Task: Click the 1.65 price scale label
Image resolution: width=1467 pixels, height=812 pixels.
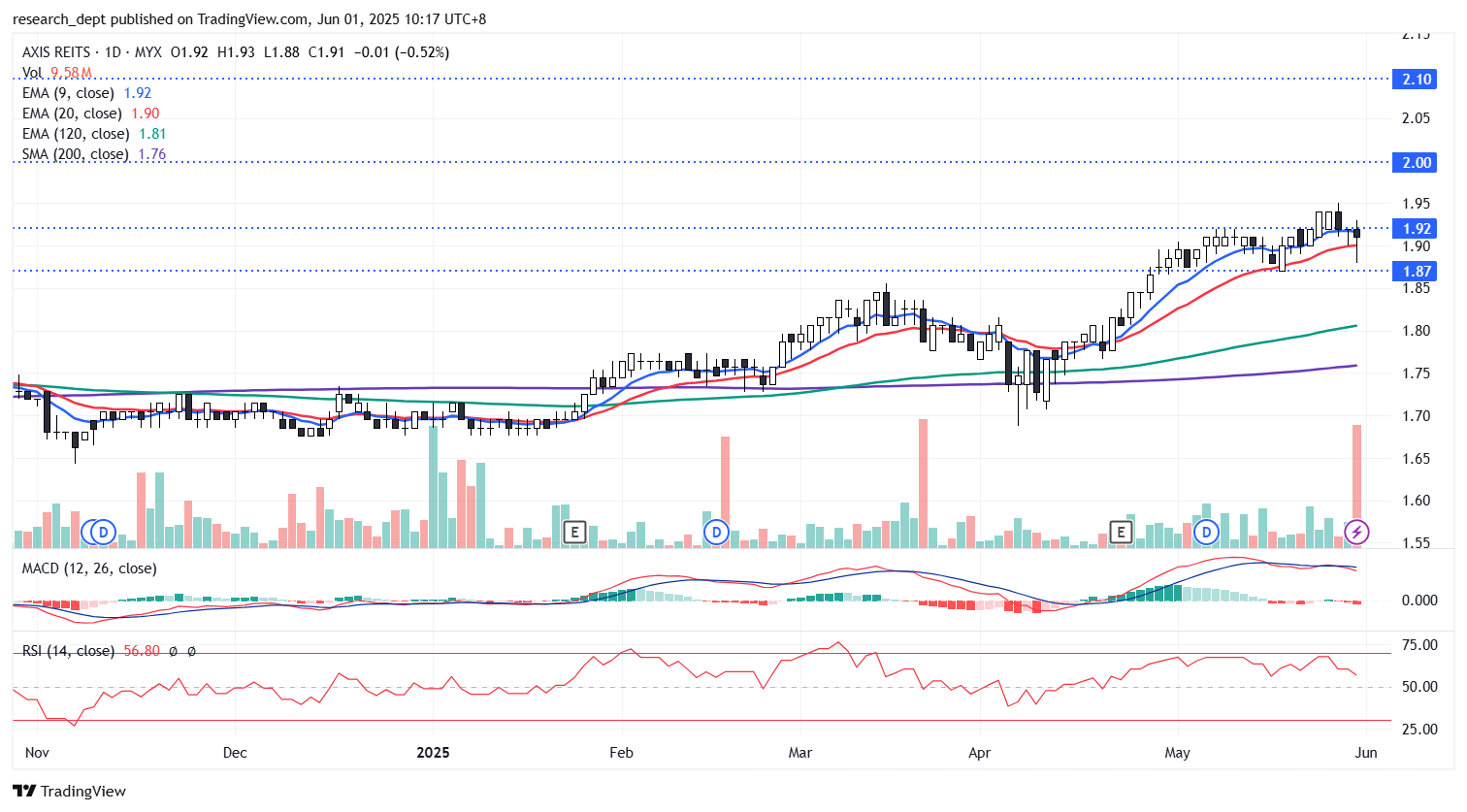Action: pos(1417,459)
